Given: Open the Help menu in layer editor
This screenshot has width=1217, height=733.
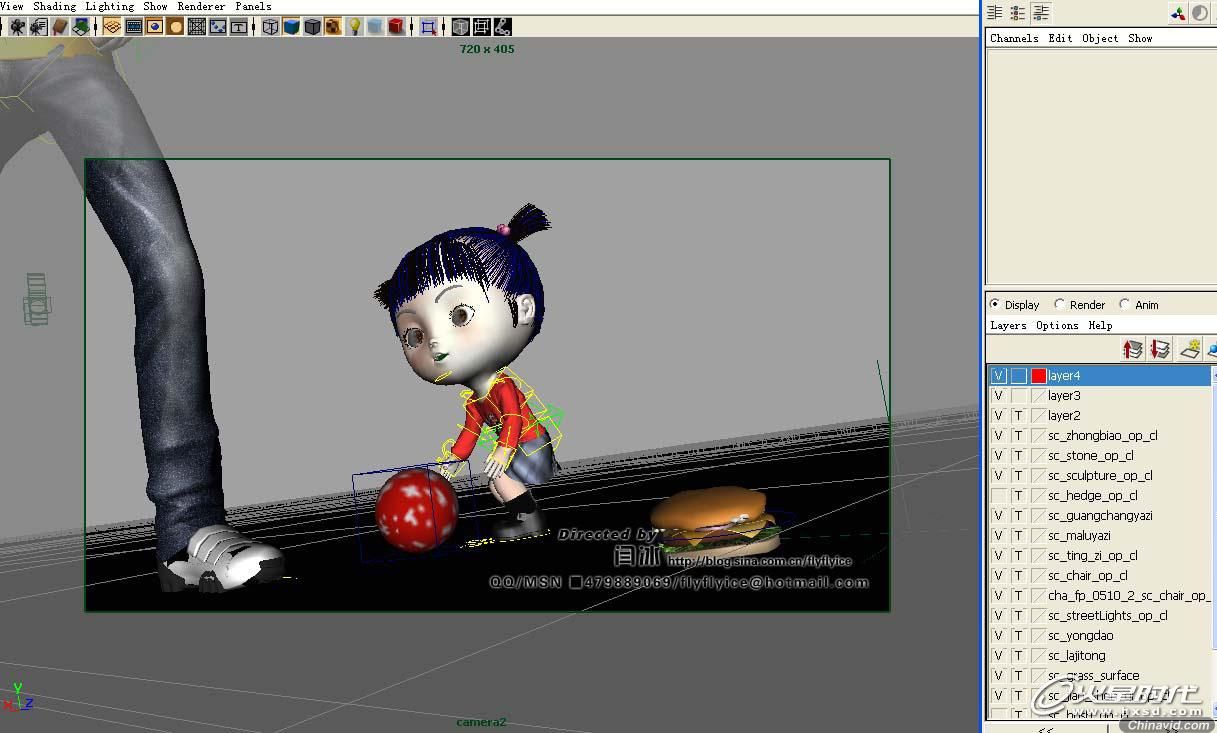Looking at the screenshot, I should [1100, 325].
